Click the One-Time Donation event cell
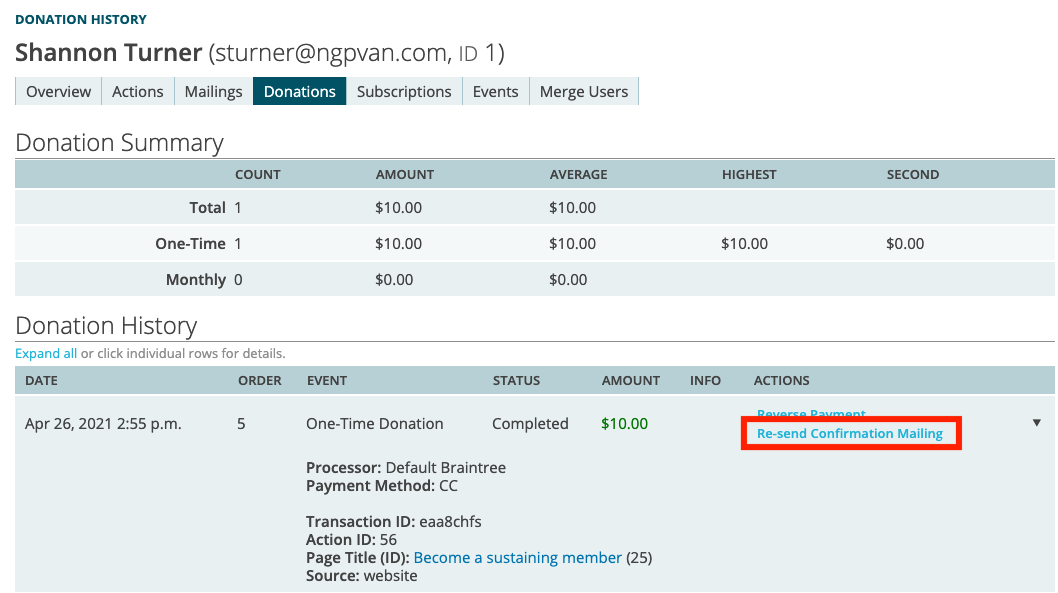Image resolution: width=1058 pixels, height=593 pixels. coord(374,424)
